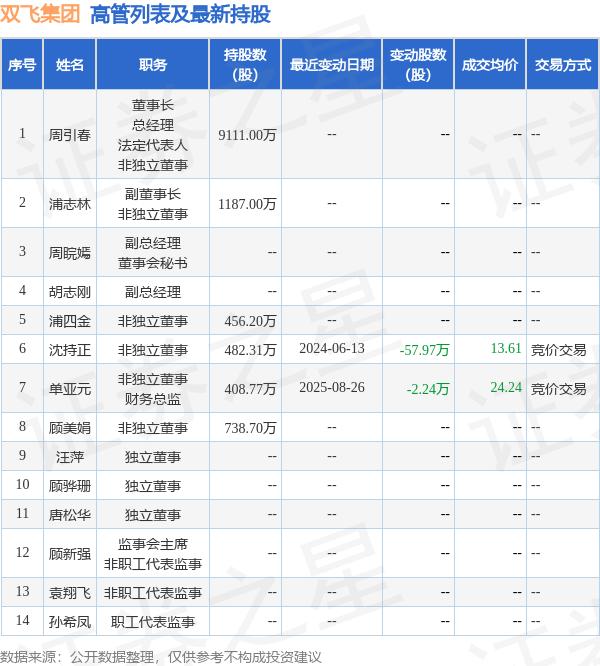Click the name 周脘嫣
The height and width of the screenshot is (666, 600).
[x=70, y=253]
